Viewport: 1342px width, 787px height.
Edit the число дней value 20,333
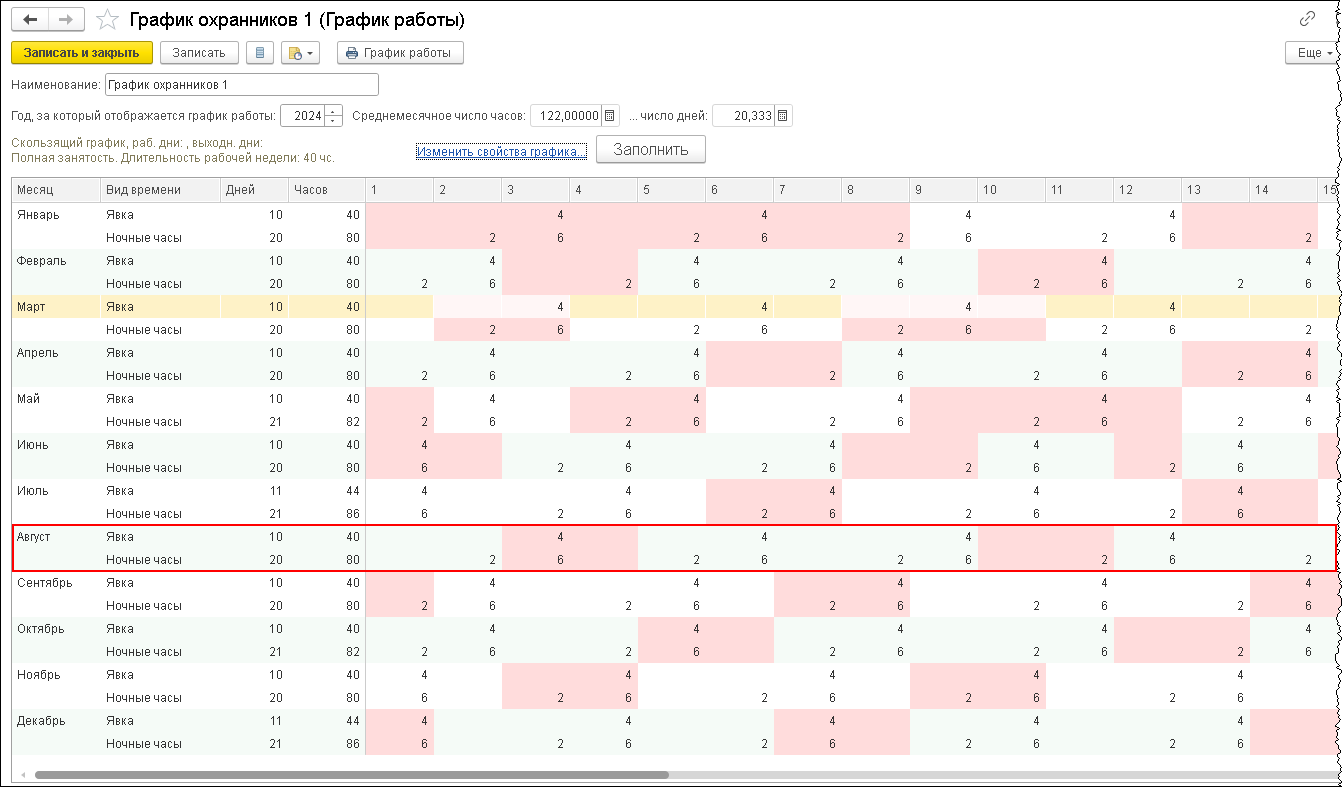coord(744,116)
